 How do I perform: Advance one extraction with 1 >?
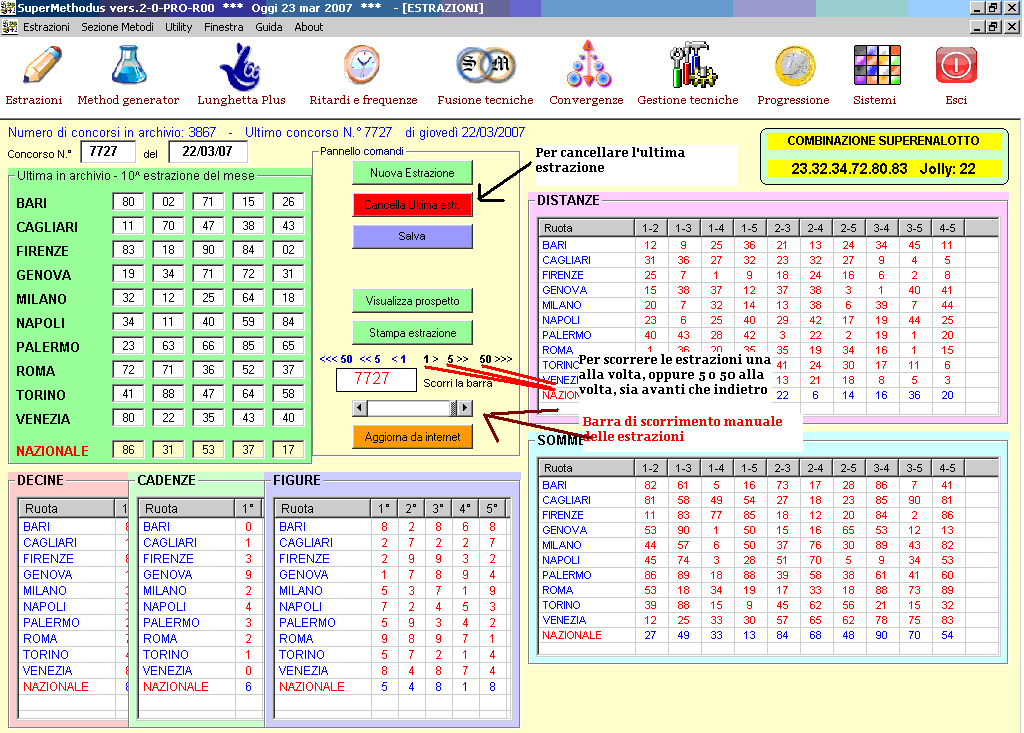click(430, 359)
